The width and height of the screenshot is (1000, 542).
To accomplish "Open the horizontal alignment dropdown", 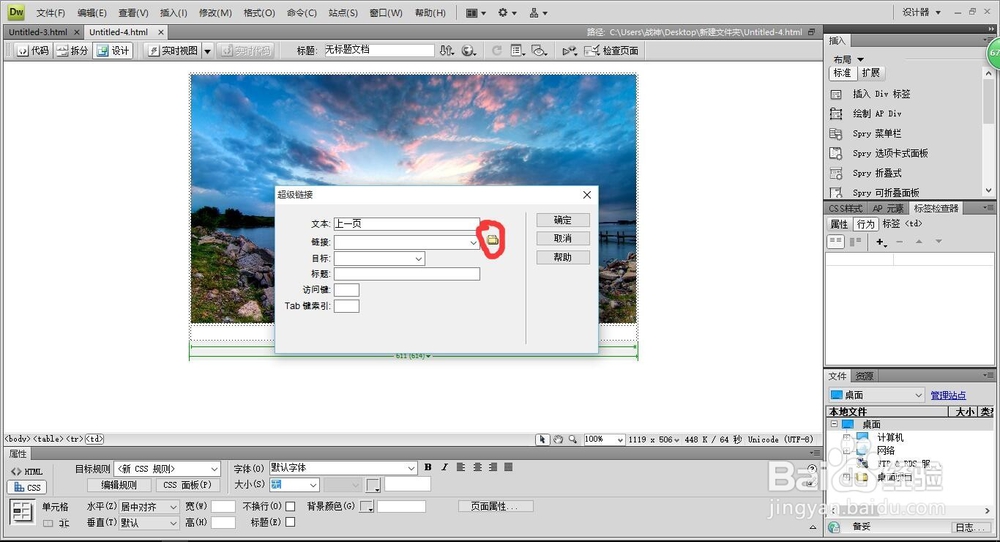I will [173, 506].
